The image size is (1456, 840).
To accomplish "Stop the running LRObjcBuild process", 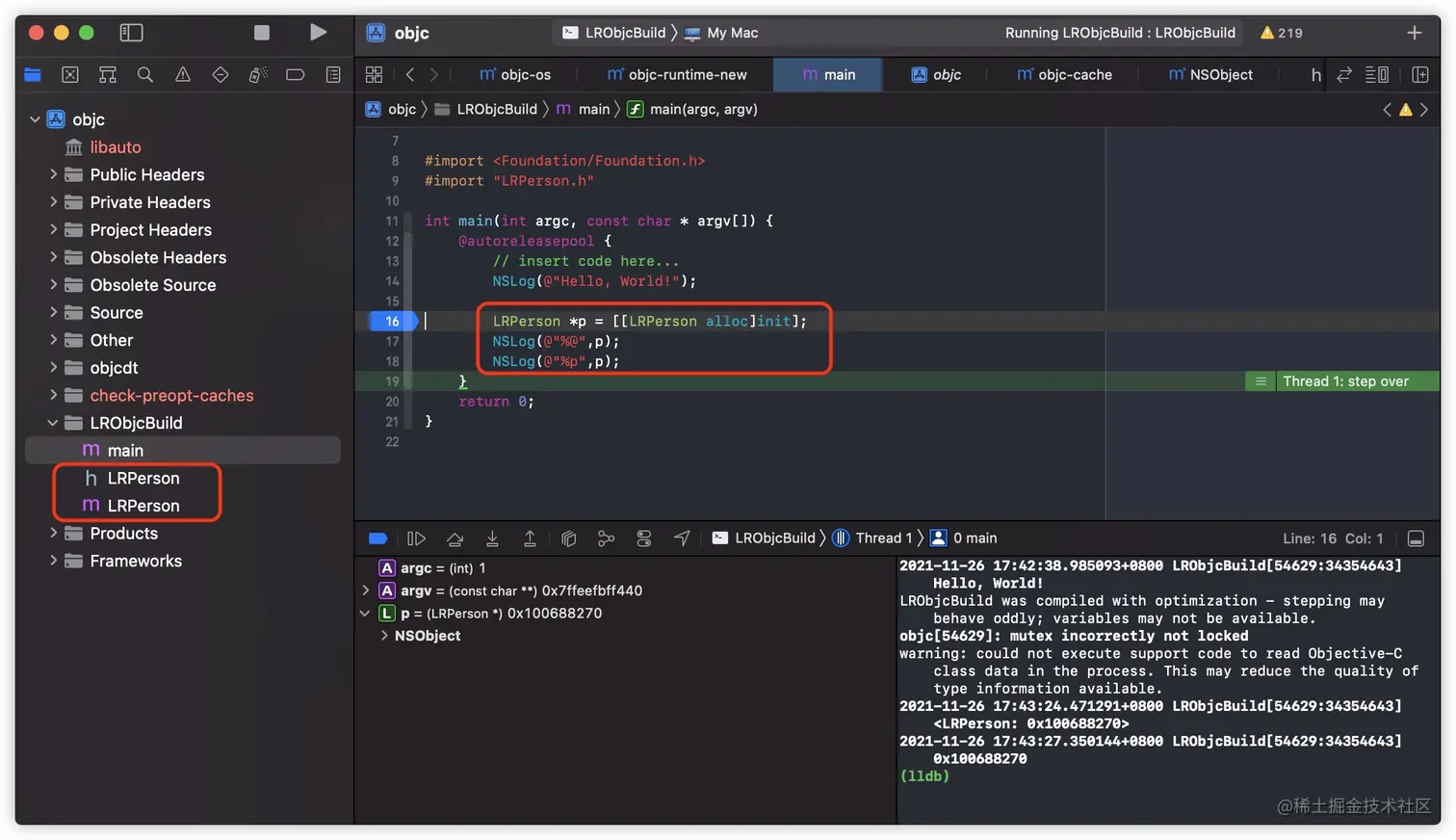I will click(x=262, y=33).
